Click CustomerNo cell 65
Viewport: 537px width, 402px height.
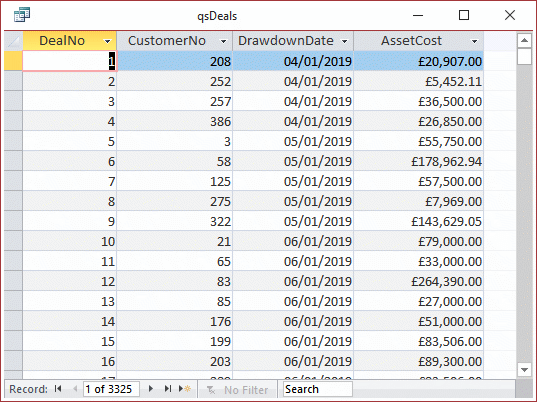[175, 261]
